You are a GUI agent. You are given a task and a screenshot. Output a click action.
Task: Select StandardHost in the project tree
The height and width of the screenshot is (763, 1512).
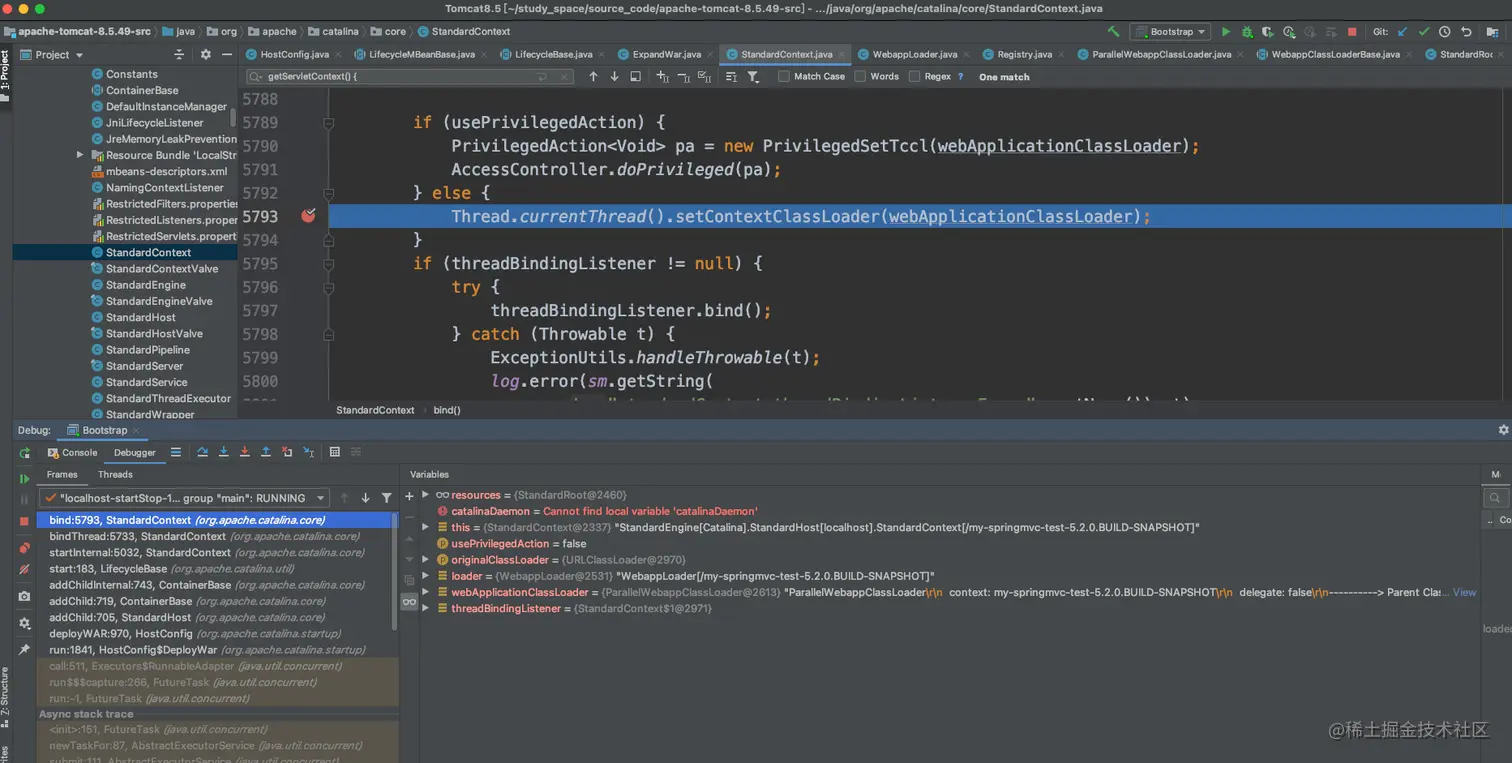[141, 317]
